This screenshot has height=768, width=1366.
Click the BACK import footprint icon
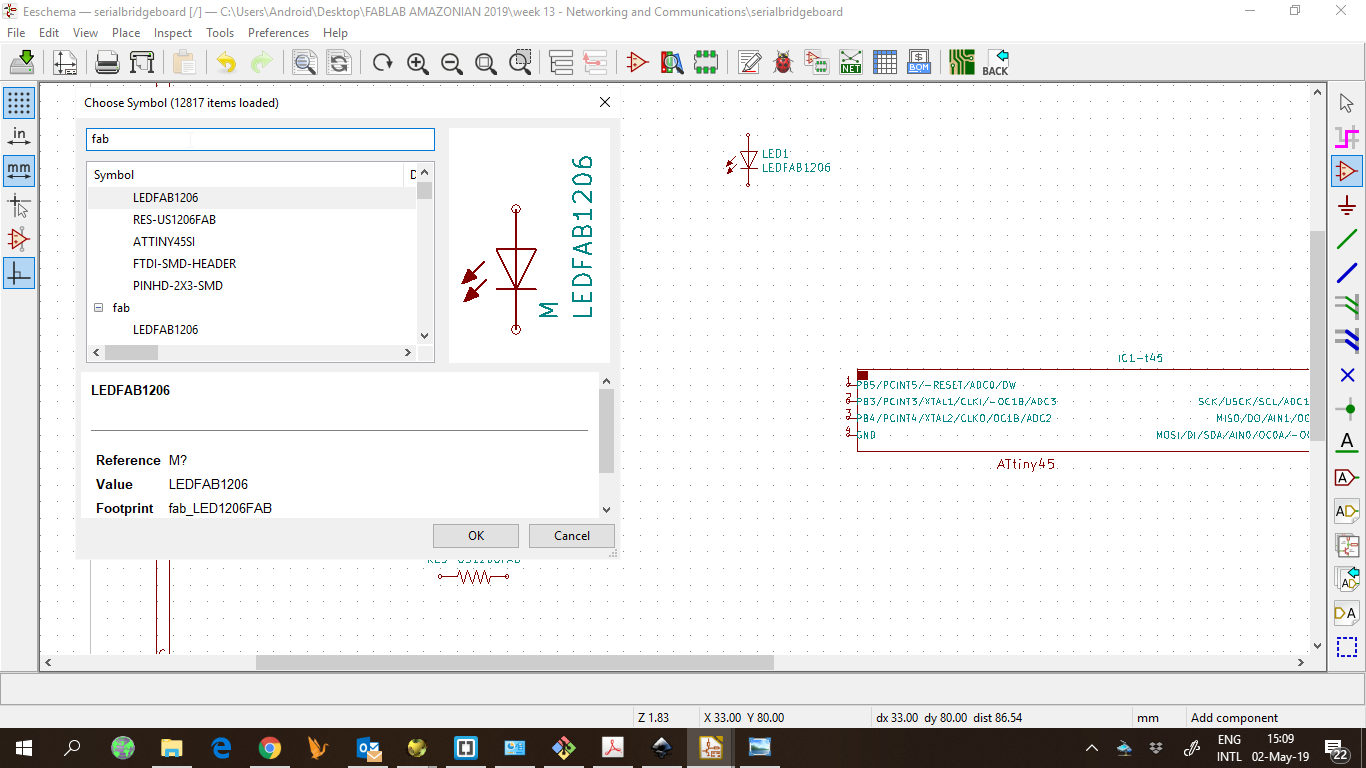[996, 63]
